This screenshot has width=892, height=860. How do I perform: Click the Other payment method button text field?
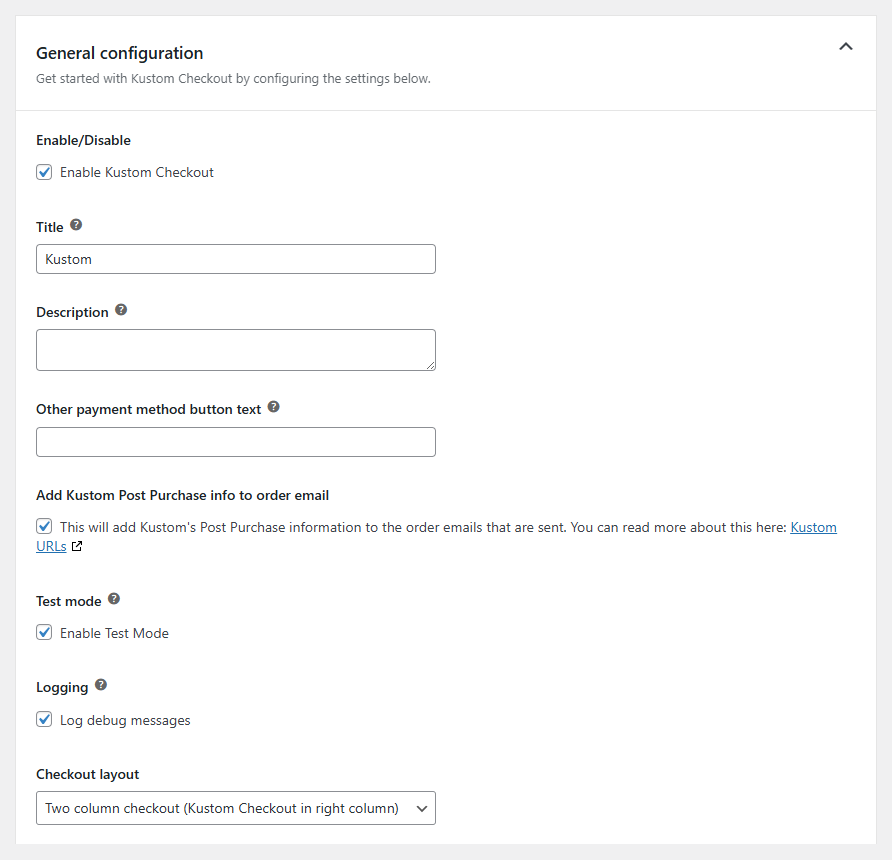click(235, 442)
